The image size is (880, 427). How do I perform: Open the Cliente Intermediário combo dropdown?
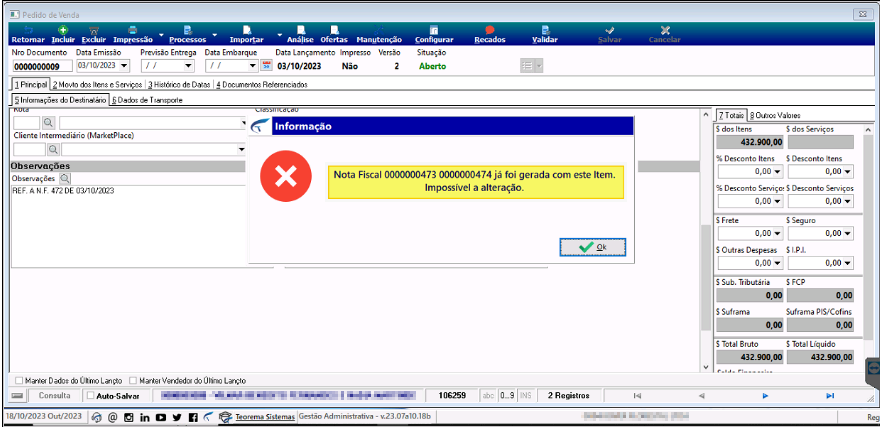point(242,149)
